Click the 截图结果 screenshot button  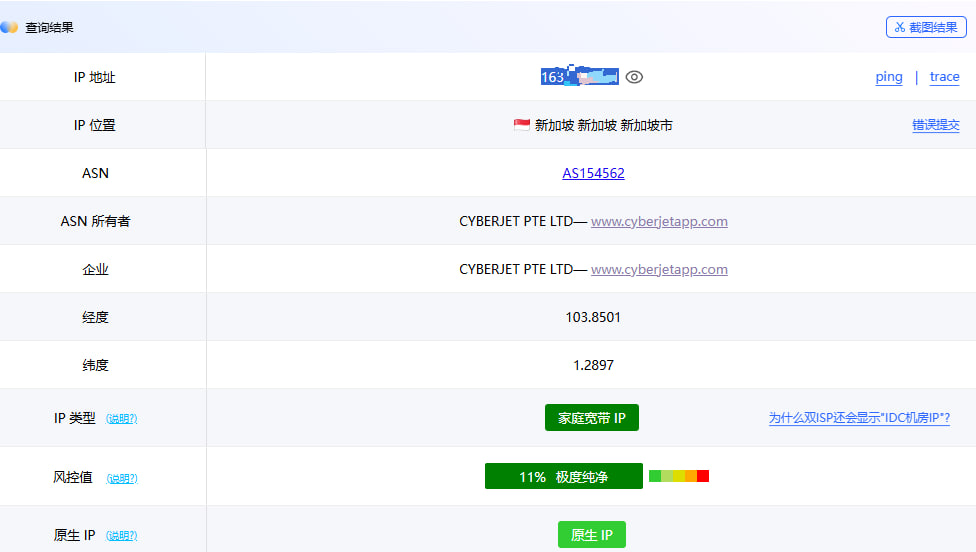point(925,27)
